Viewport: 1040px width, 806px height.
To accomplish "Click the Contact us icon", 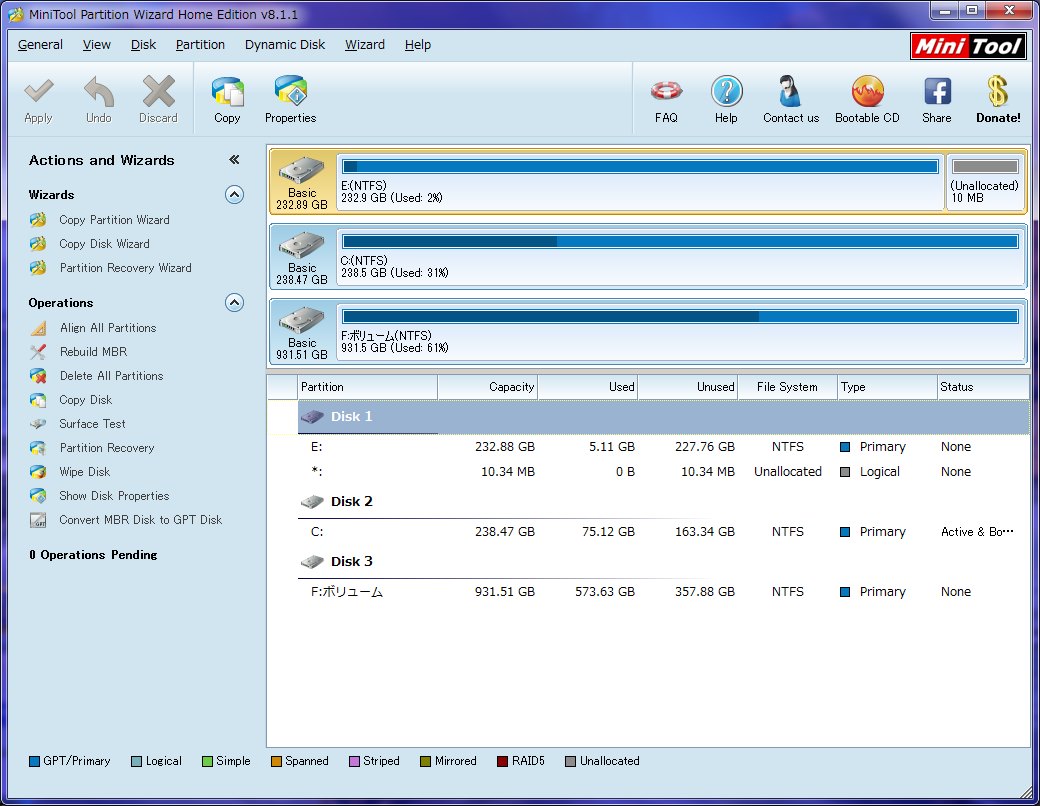I will (x=790, y=99).
